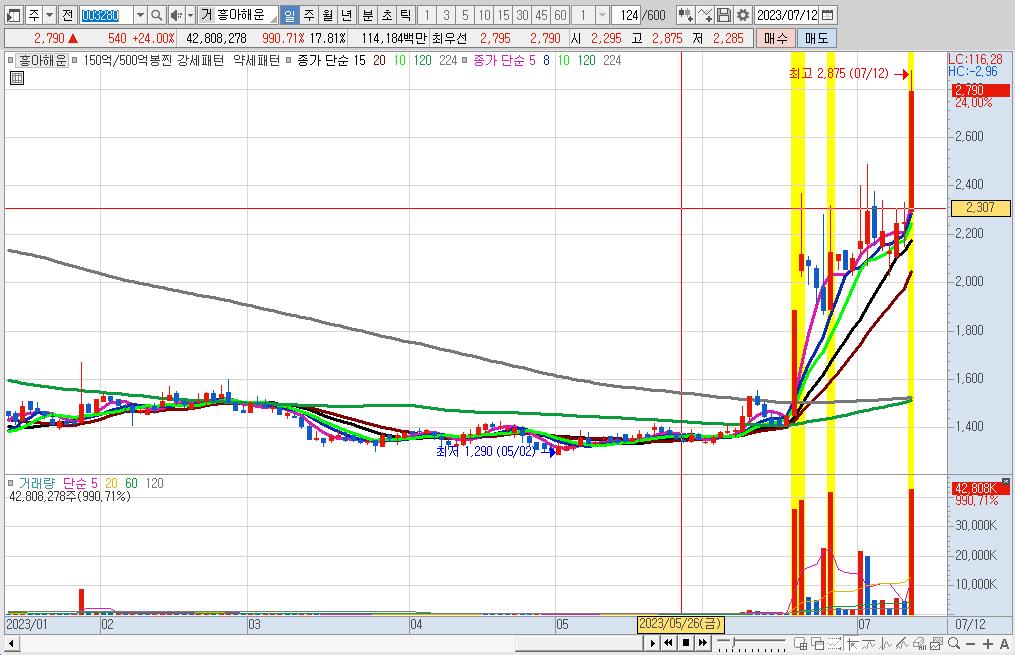Click the horizontal scrollbar left arrow
1015x655 pixels.
click(12, 643)
